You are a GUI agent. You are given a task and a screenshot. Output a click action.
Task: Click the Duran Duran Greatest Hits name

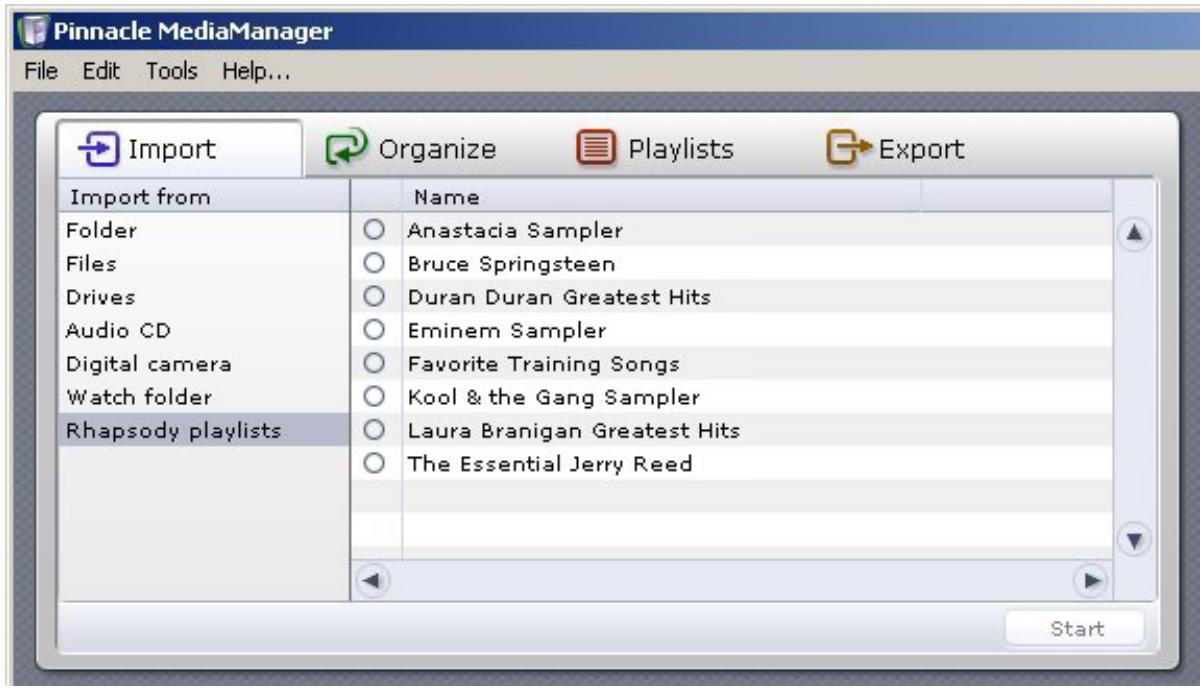pos(559,298)
